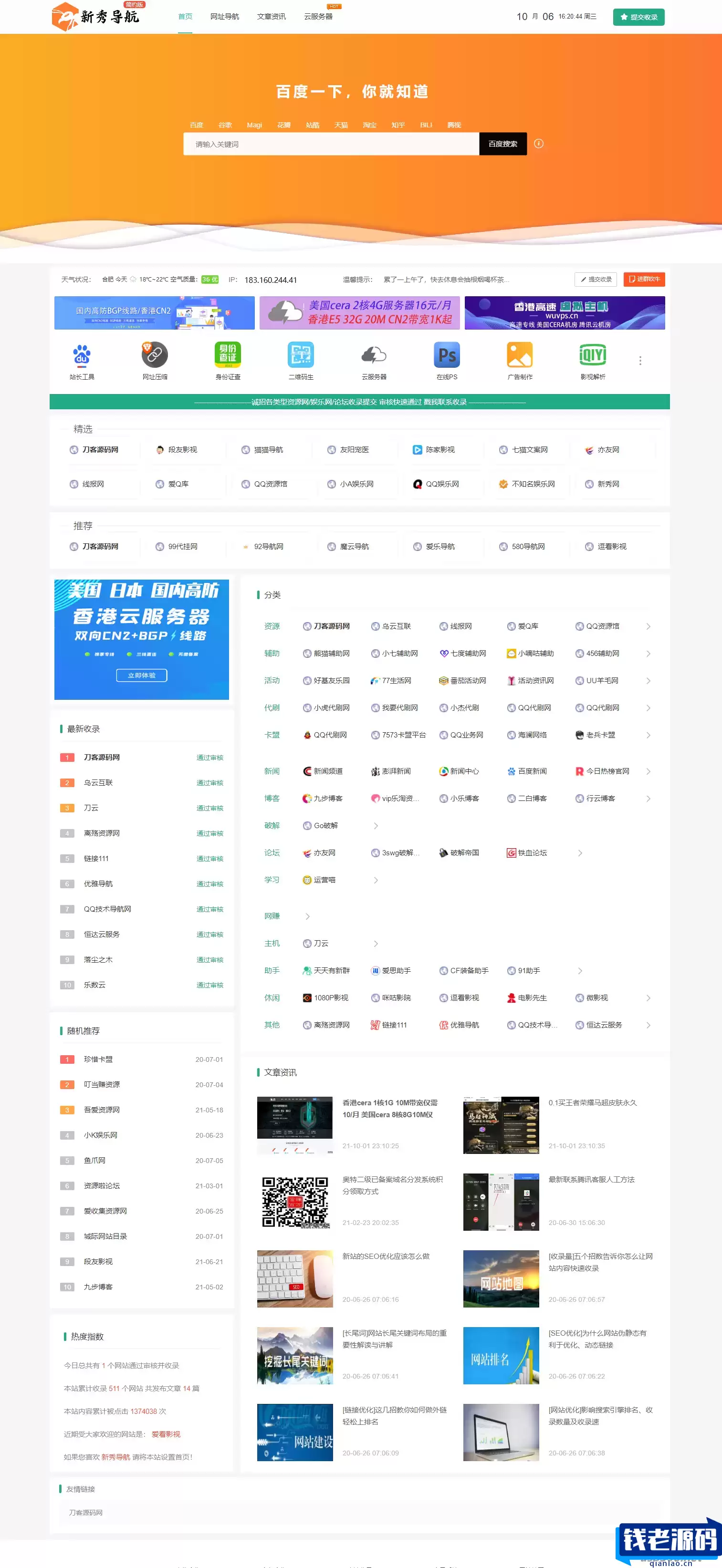
Task: Focus the 请输入关键词 search field
Action: [331, 144]
